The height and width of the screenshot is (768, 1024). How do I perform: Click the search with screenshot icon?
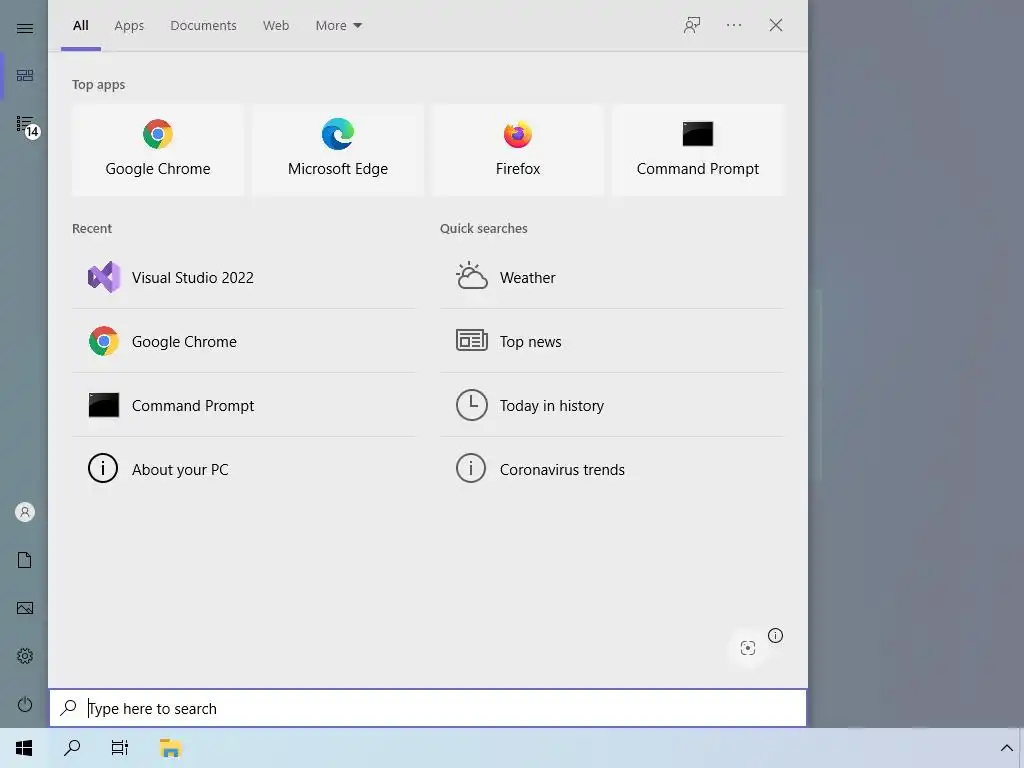click(x=748, y=648)
